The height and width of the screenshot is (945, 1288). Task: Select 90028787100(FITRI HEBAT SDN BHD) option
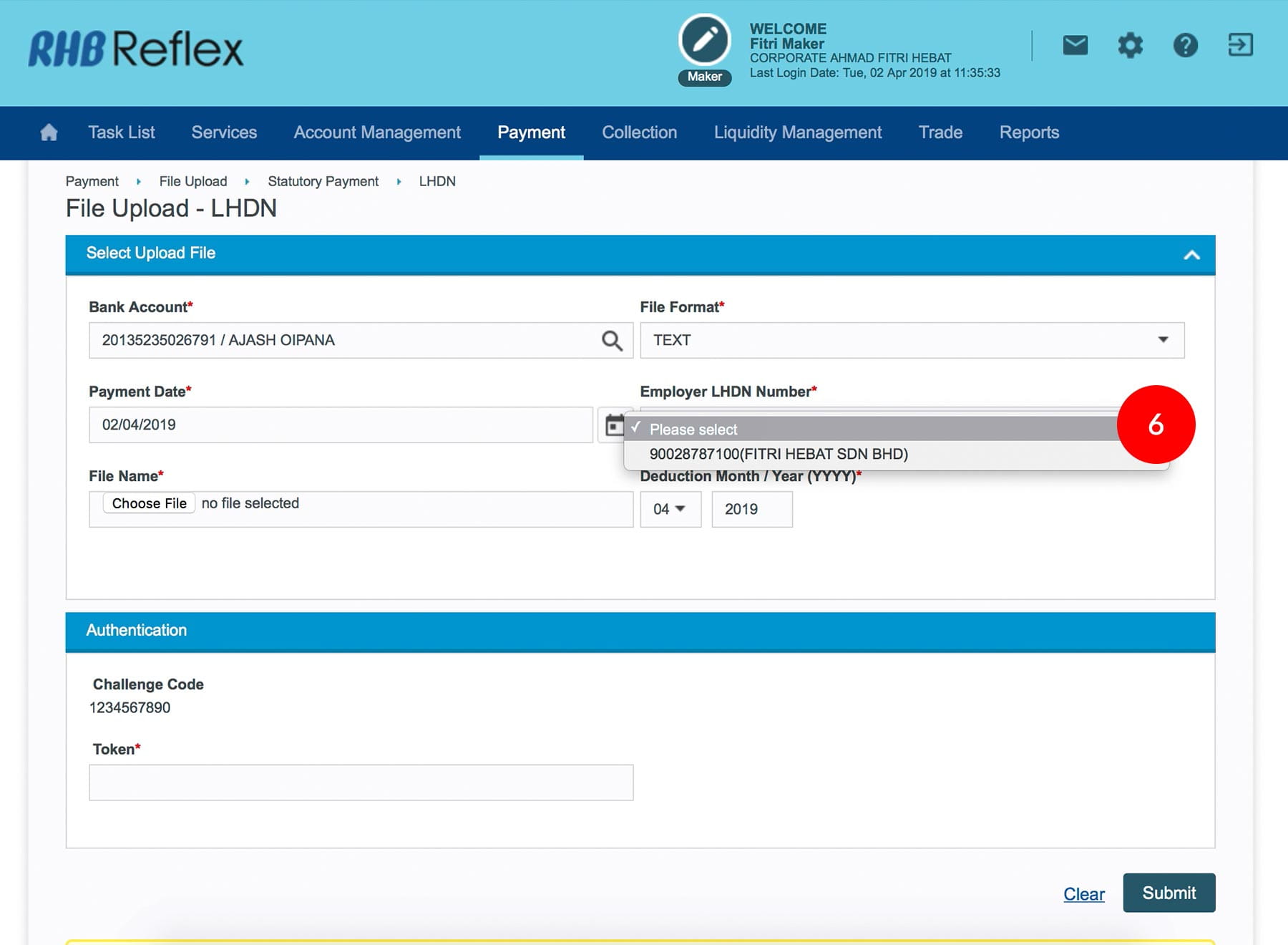(779, 455)
